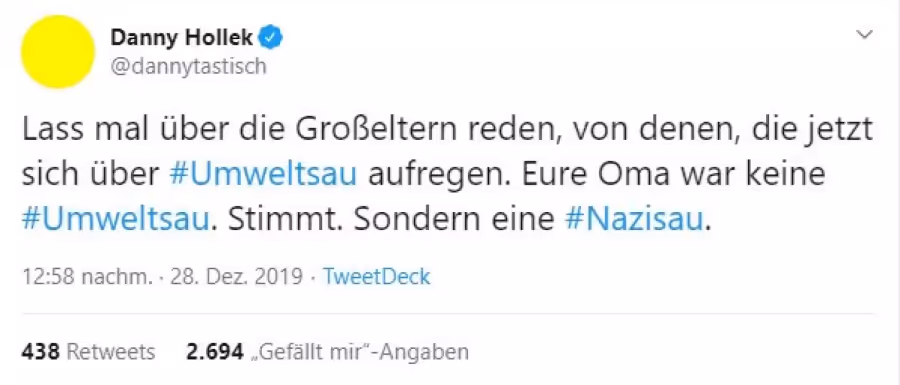The height and width of the screenshot is (385, 900).
Task: Click the yellow profile avatar circle
Action: 57,52
